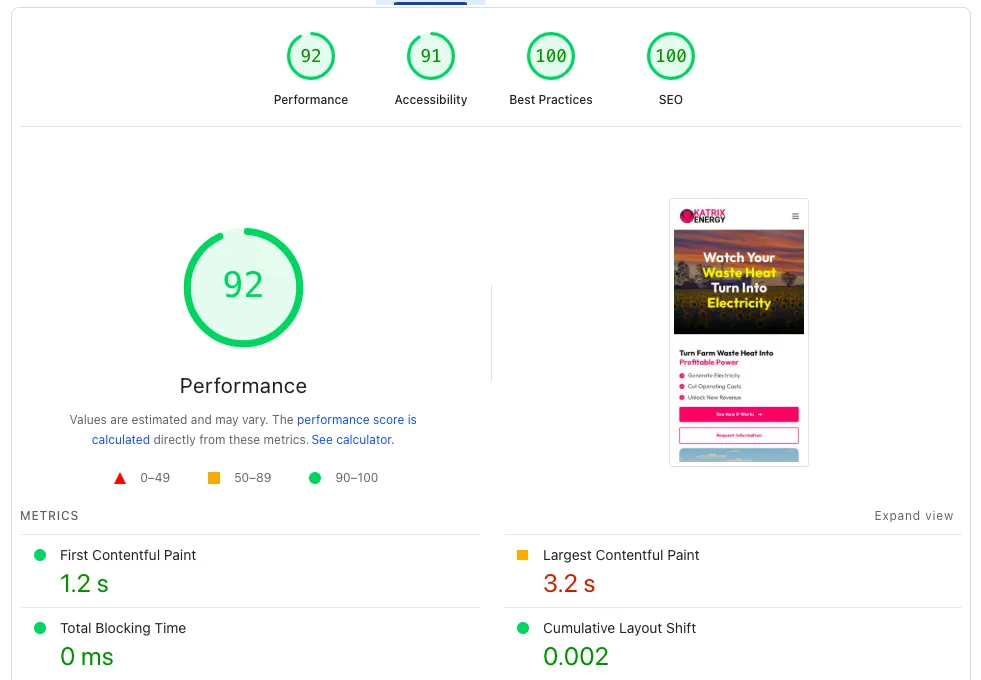Click the orange square in the 50–89 legend
This screenshot has height=680, width=981.
[x=213, y=478]
